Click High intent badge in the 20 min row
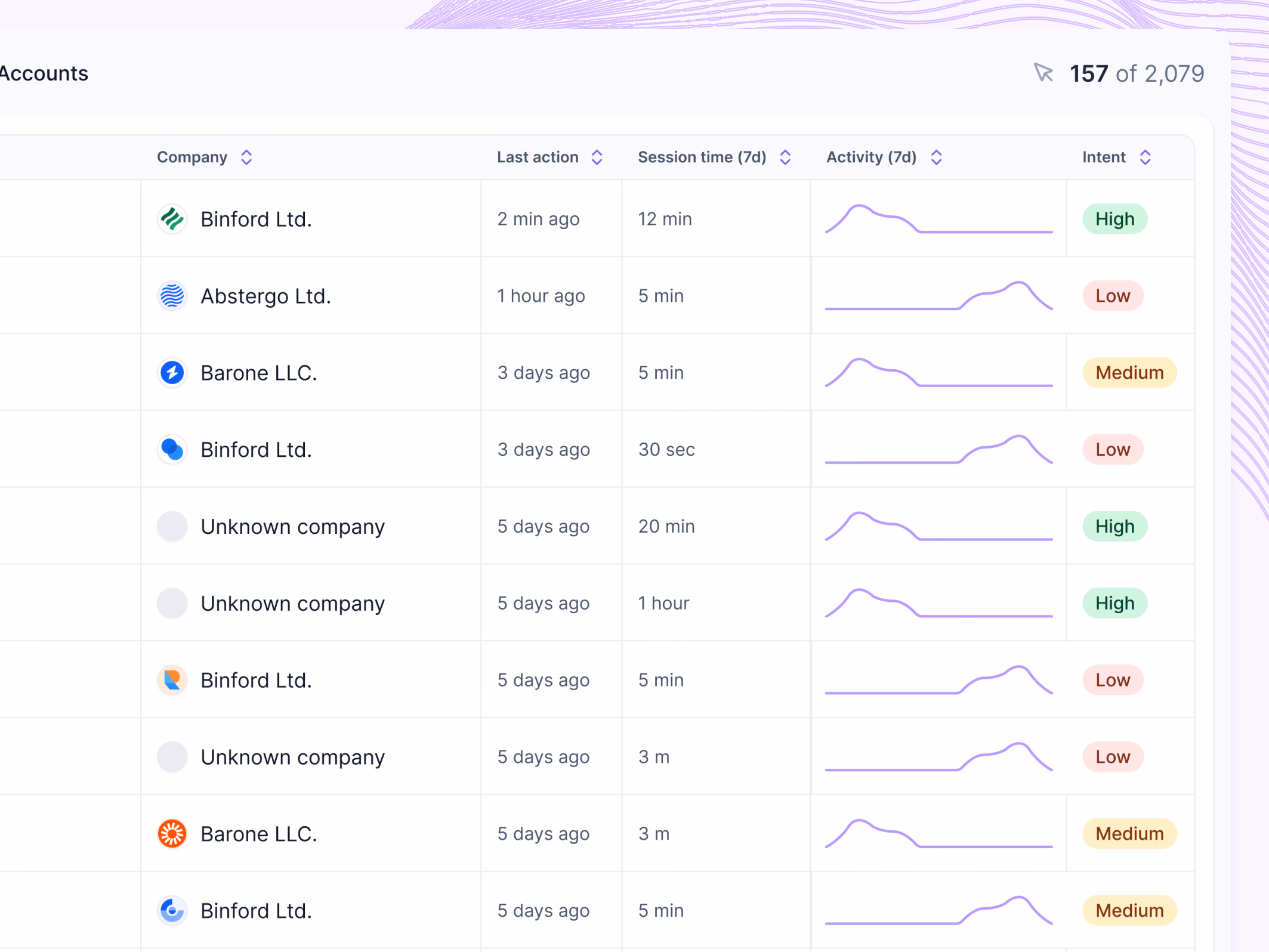Viewport: 1269px width, 952px height. (x=1114, y=527)
